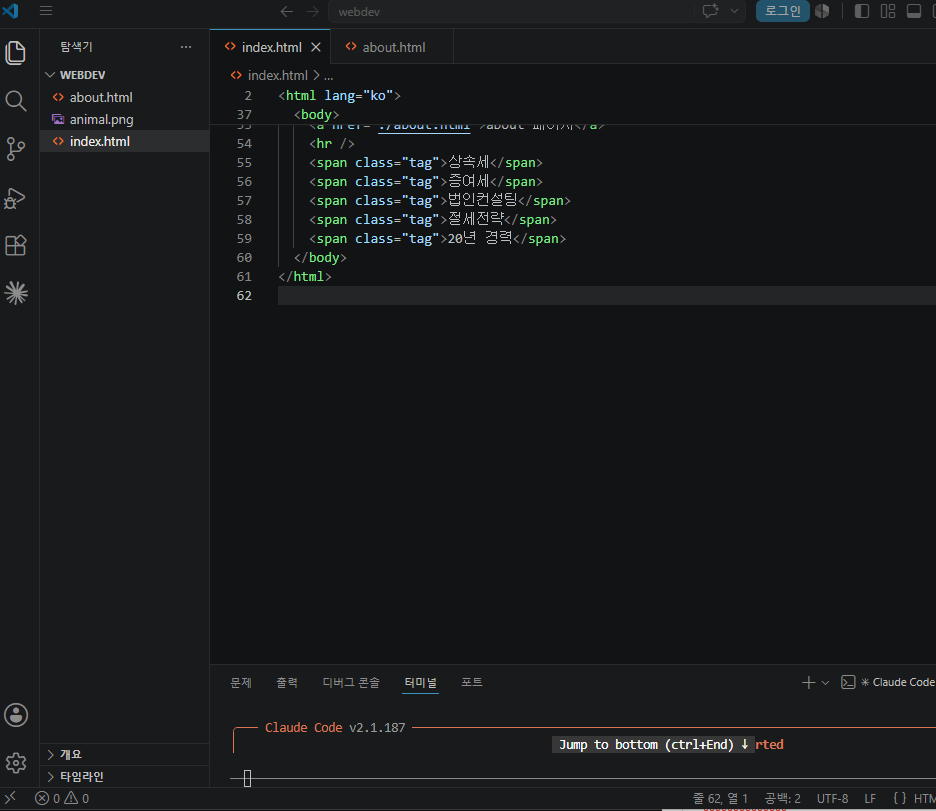
Task: Click the 상속세 span on line 55
Action: [426, 162]
